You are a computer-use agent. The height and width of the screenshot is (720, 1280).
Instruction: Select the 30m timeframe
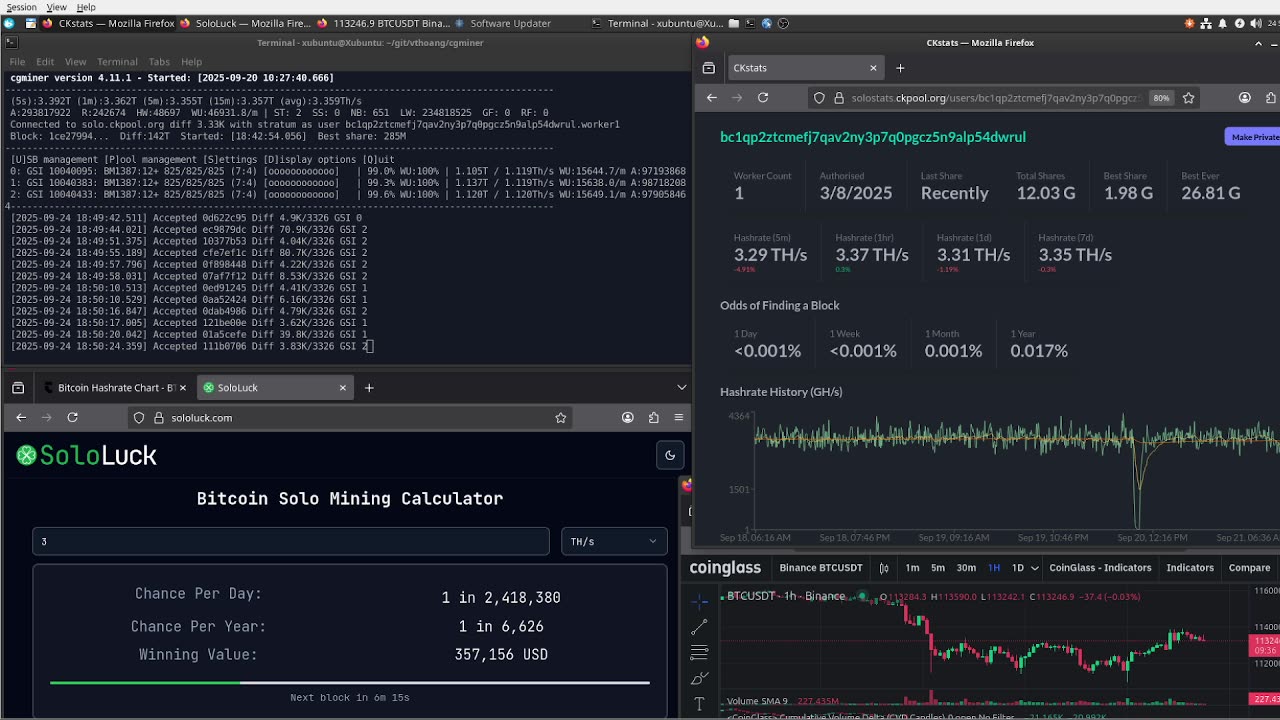coord(966,568)
